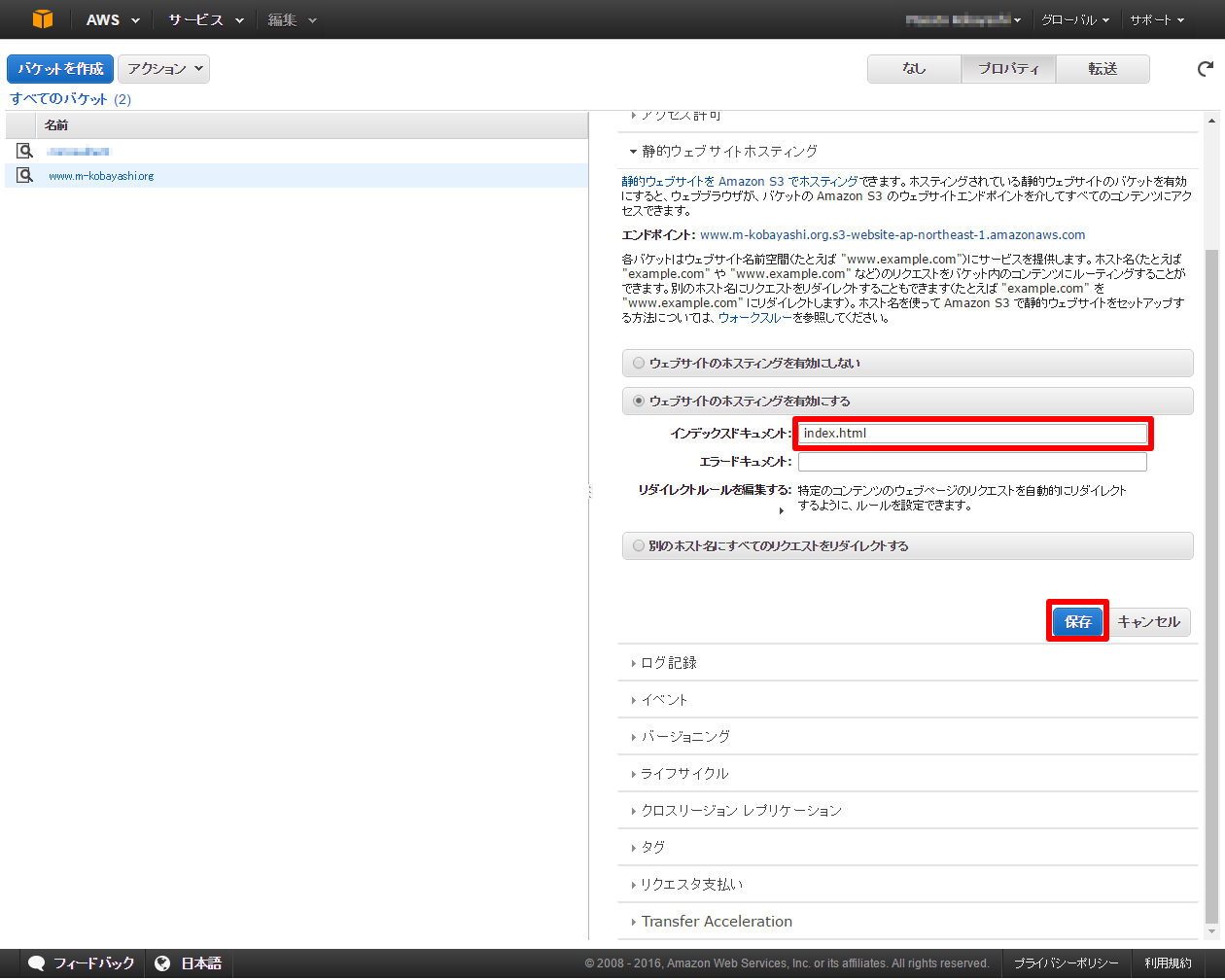Expand the Transfer Acceleration section
The height and width of the screenshot is (980, 1225).
tap(711, 921)
